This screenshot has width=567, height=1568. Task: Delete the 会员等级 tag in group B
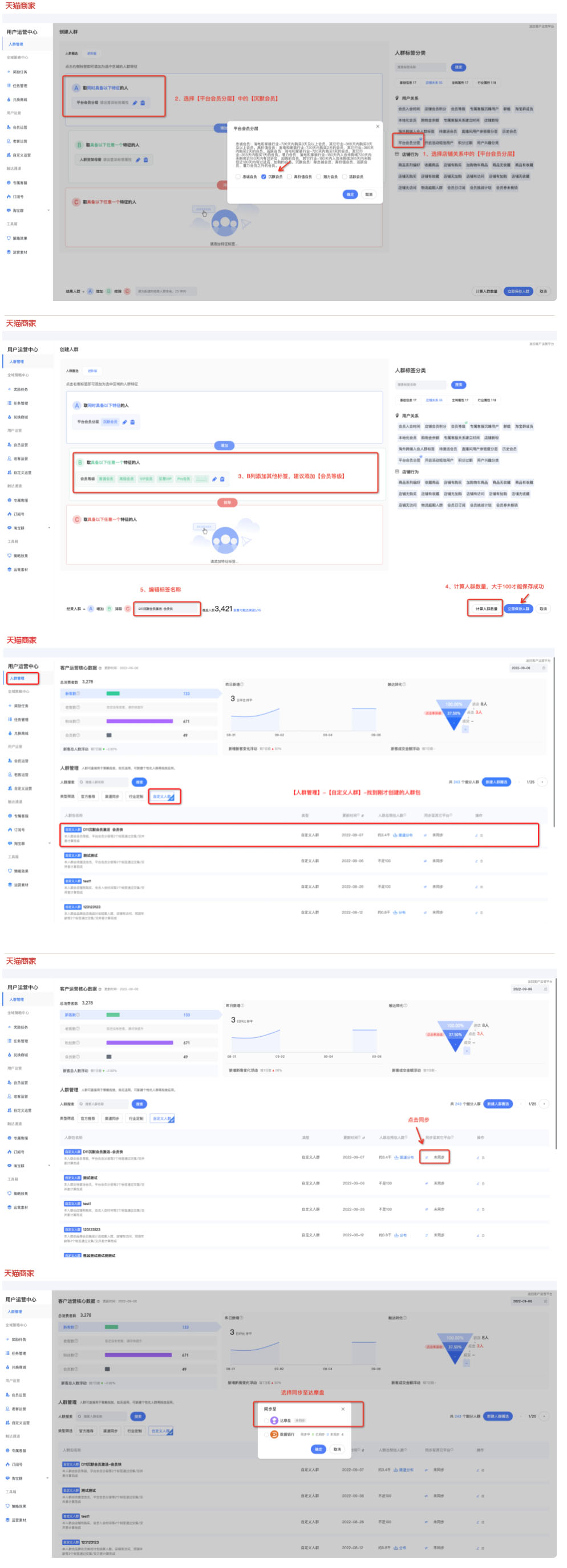pyautogui.click(x=222, y=479)
